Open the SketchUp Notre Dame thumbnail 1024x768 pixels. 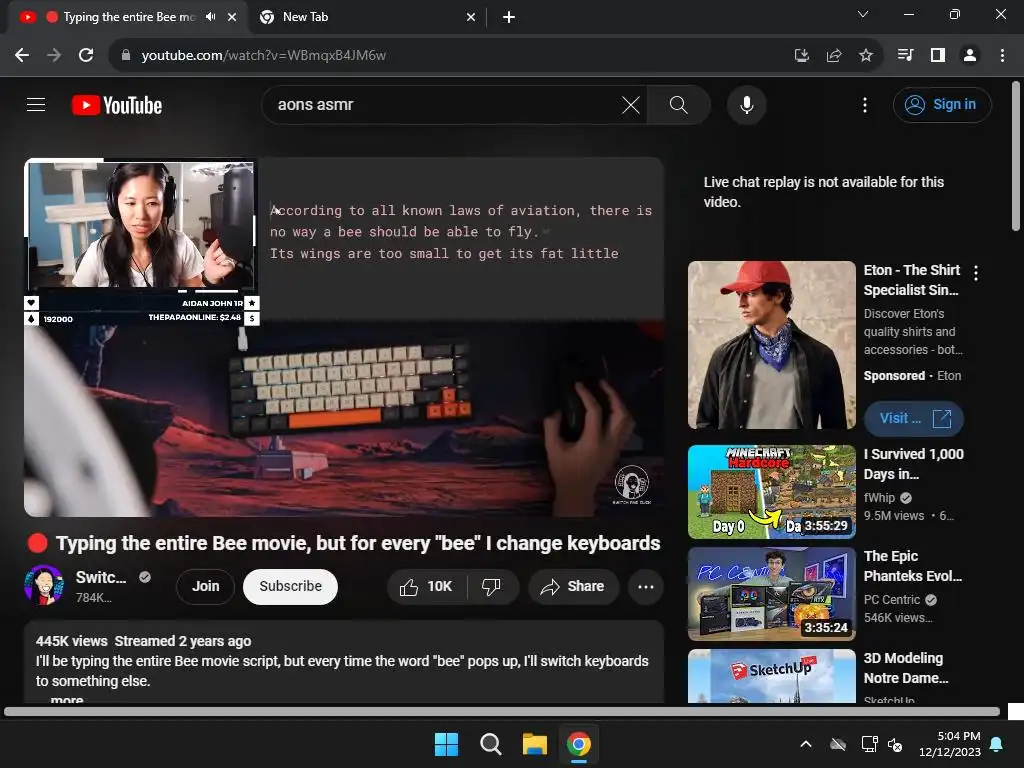click(x=772, y=676)
